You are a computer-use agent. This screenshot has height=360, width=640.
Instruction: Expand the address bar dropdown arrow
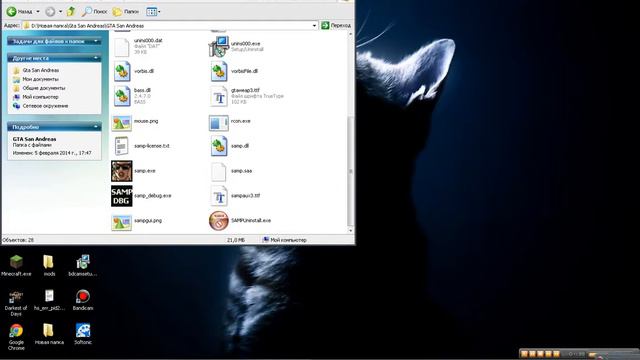point(314,25)
